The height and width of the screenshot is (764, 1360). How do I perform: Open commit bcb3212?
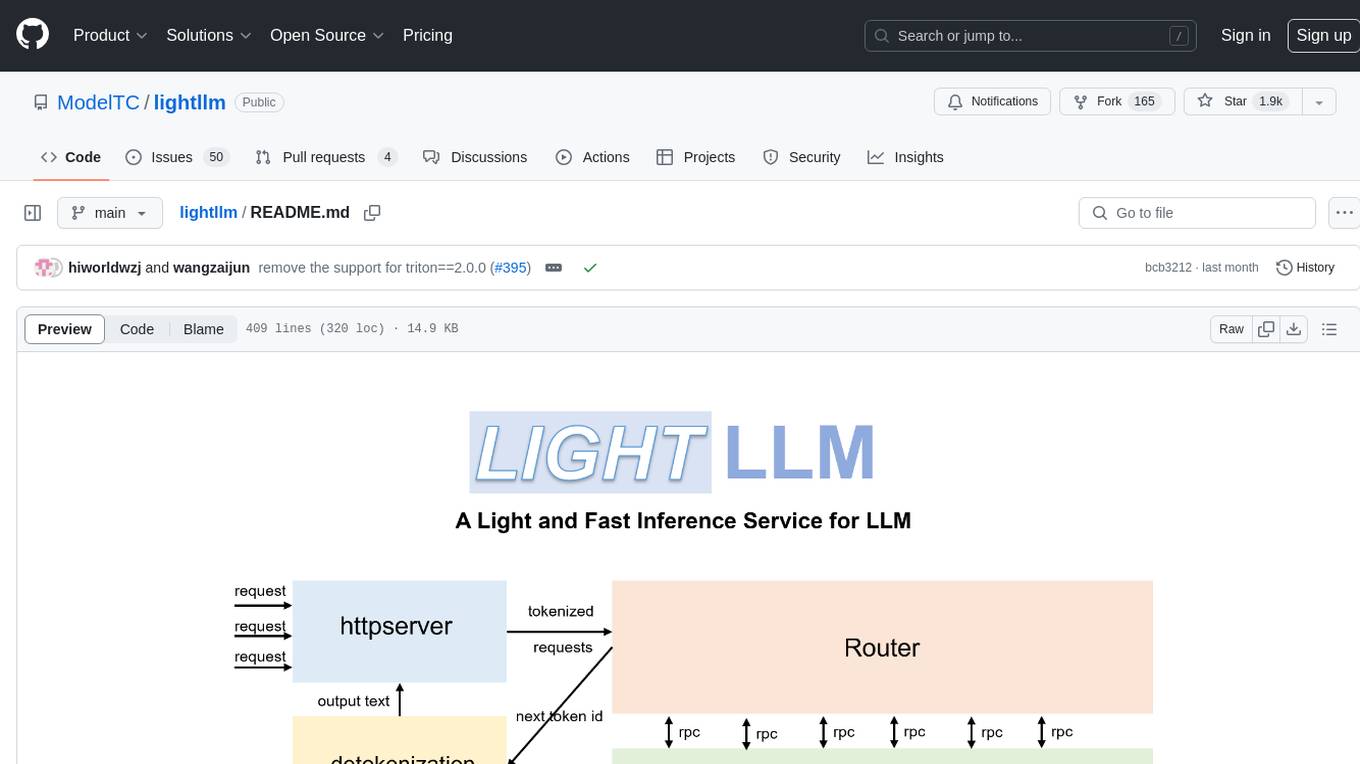point(1168,268)
